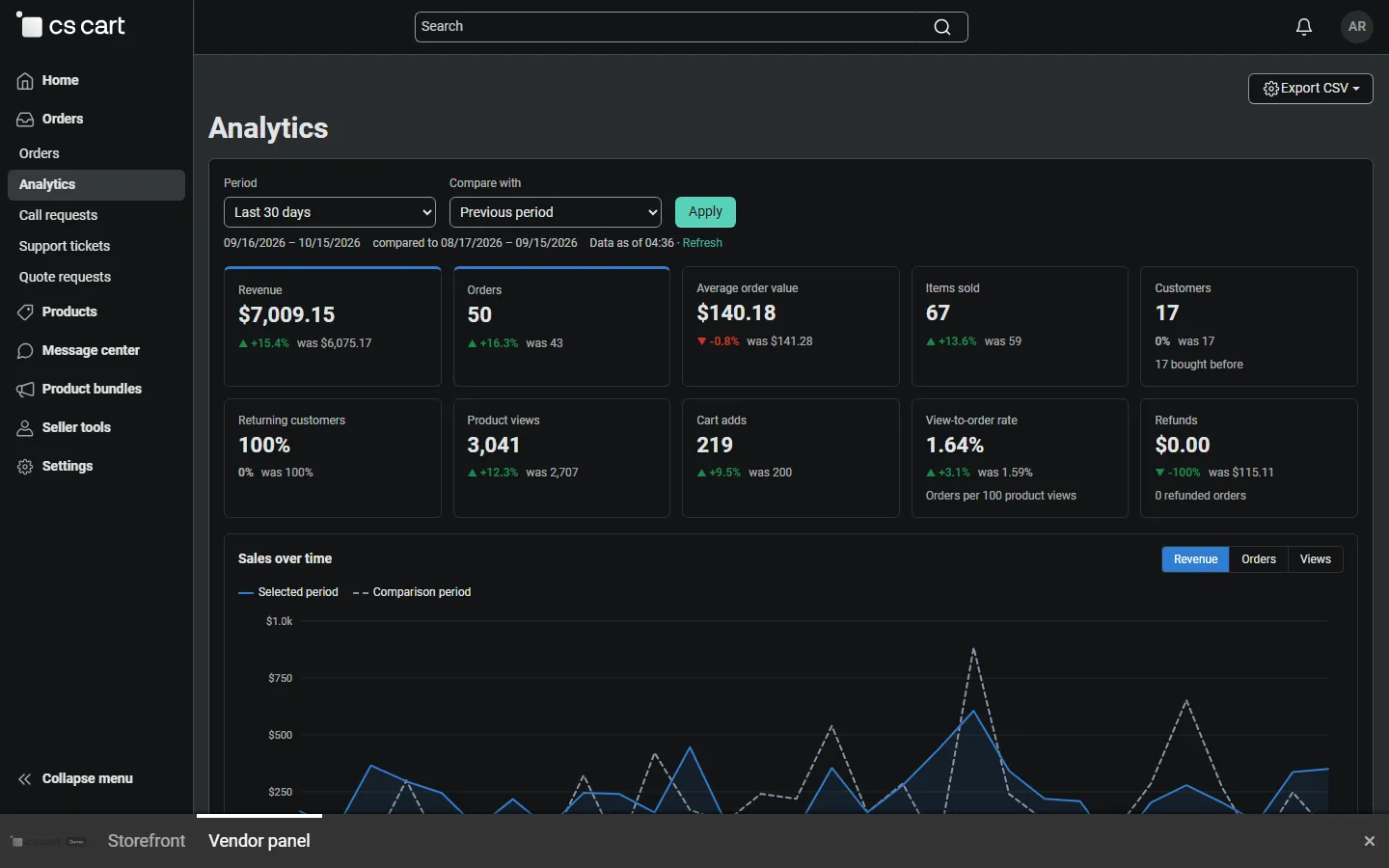Select the Revenue metric card
This screenshot has width=1389, height=868.
pyautogui.click(x=333, y=327)
